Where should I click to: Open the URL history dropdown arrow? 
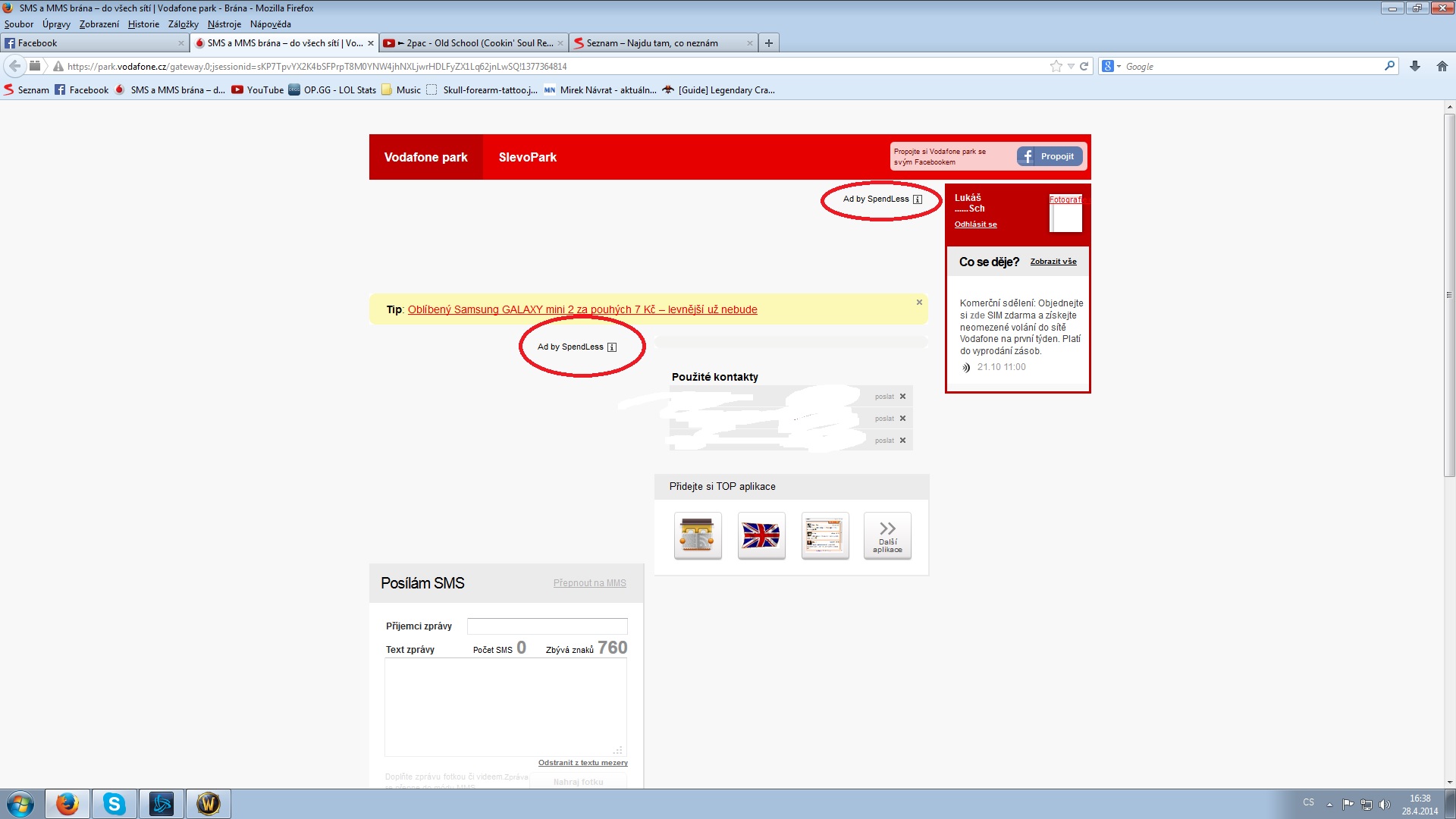(x=1071, y=67)
